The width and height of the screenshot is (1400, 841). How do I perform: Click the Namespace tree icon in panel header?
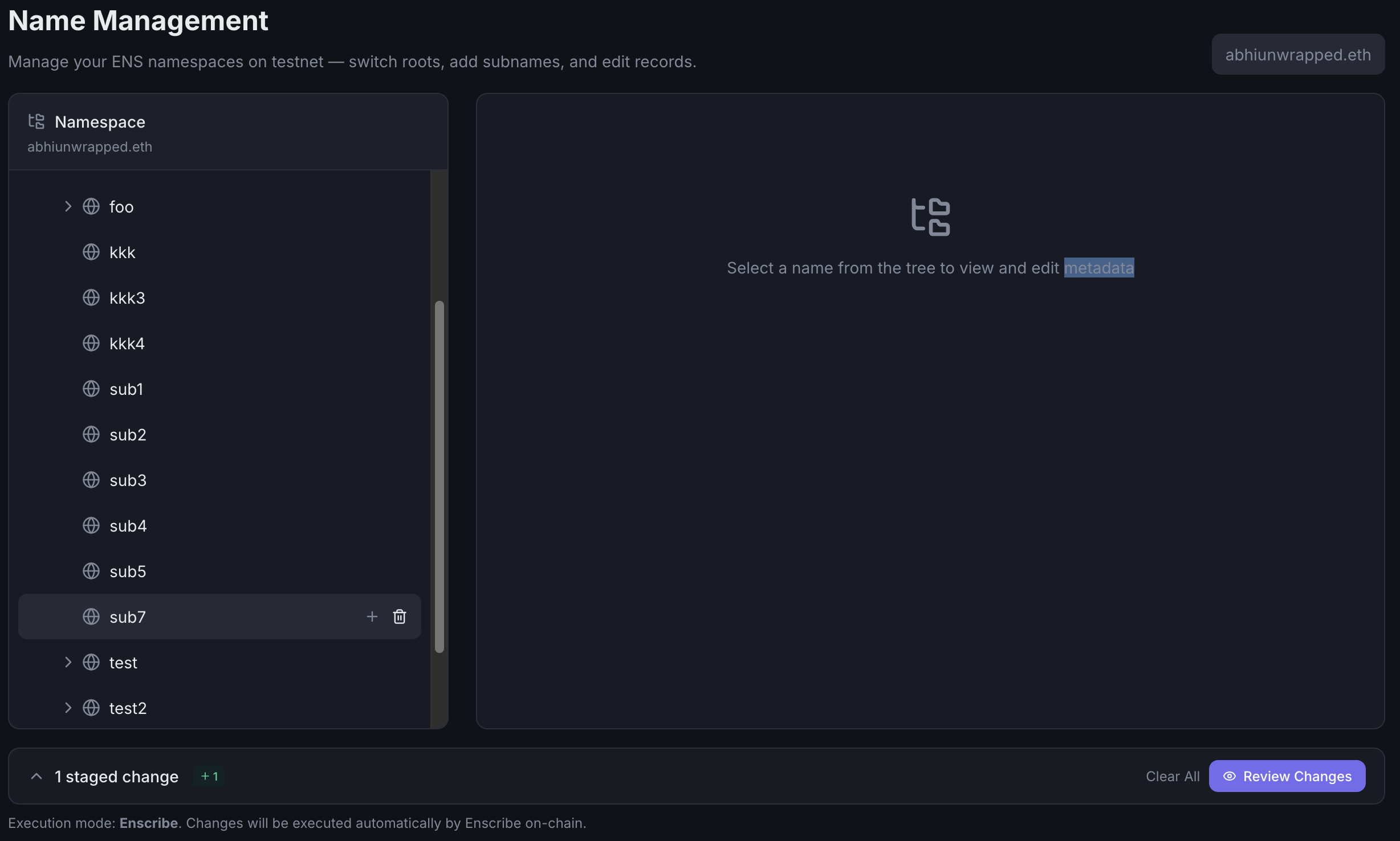pos(36,121)
